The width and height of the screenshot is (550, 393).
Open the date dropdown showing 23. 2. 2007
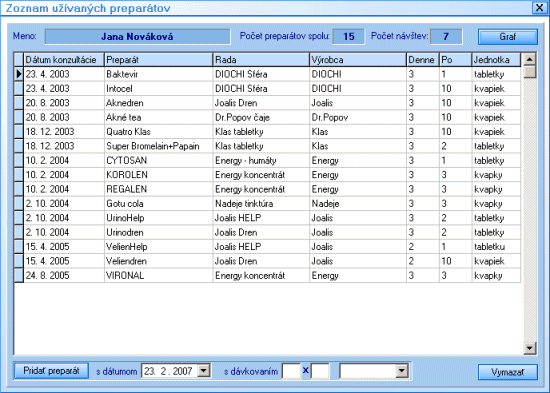click(203, 371)
